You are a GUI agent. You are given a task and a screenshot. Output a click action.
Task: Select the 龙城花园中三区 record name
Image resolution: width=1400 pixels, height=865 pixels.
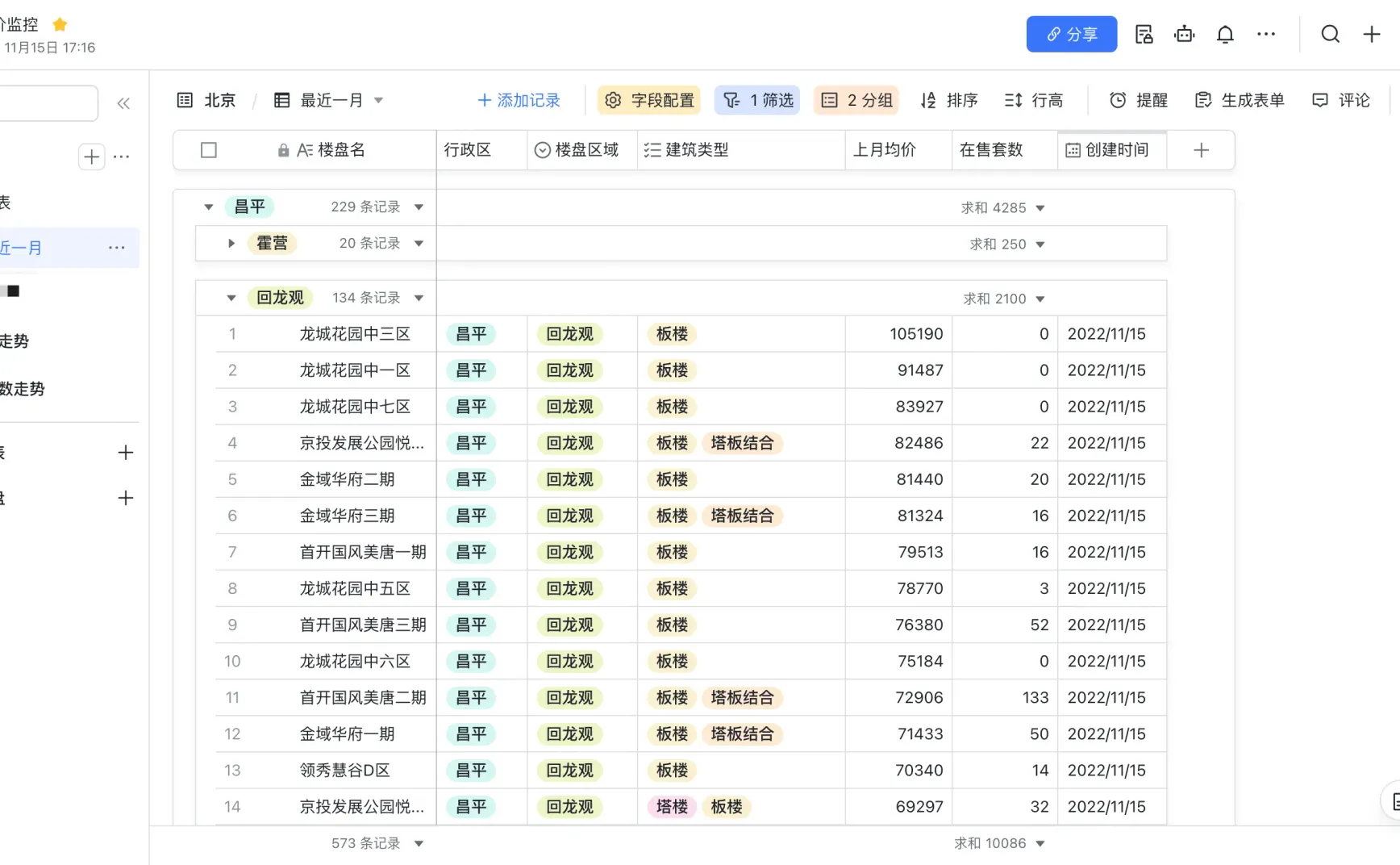[355, 334]
